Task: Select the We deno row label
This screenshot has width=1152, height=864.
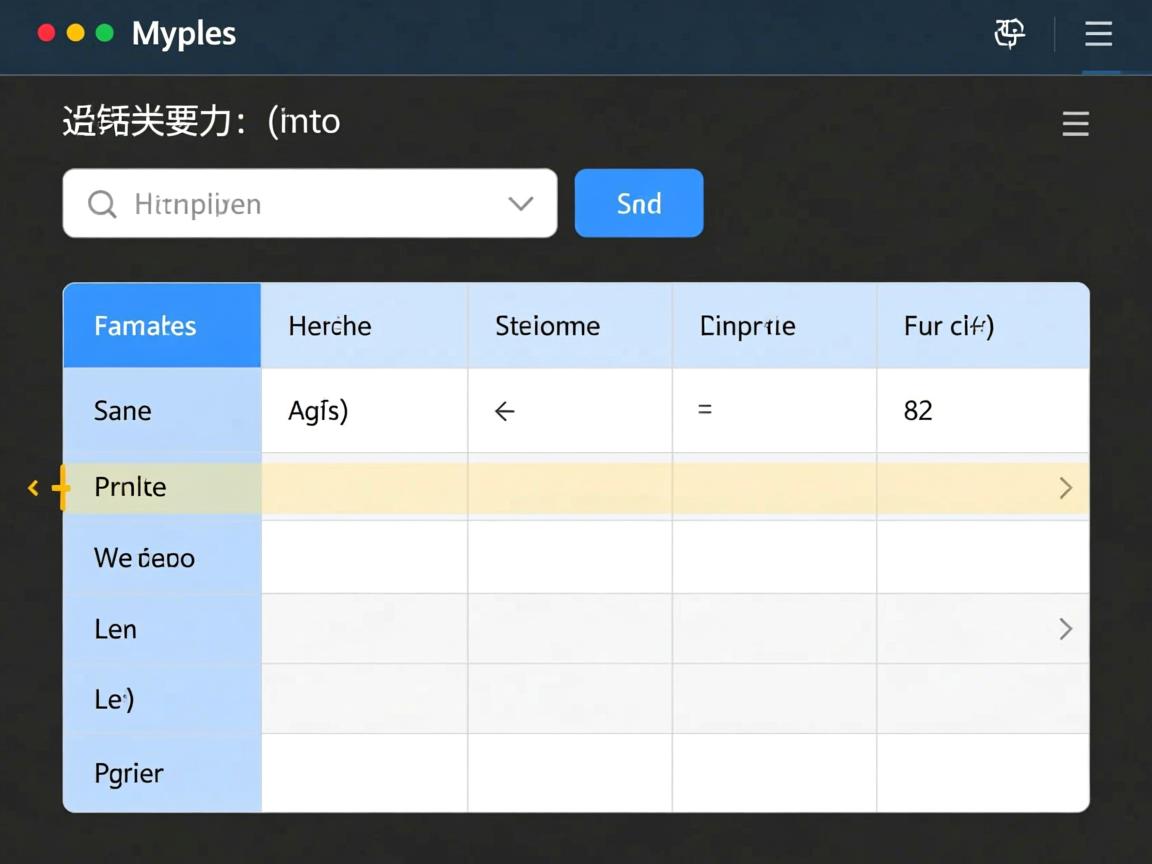Action: (x=144, y=558)
